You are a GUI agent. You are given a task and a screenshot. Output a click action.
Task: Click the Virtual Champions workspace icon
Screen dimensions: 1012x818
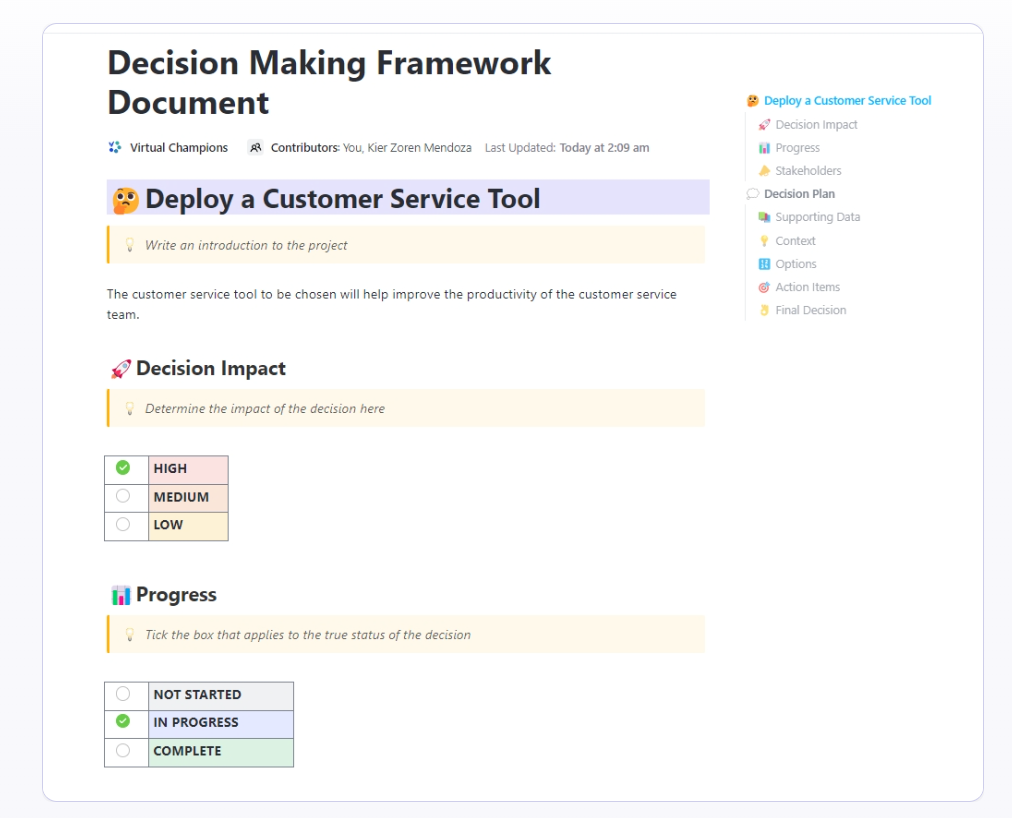(113, 147)
